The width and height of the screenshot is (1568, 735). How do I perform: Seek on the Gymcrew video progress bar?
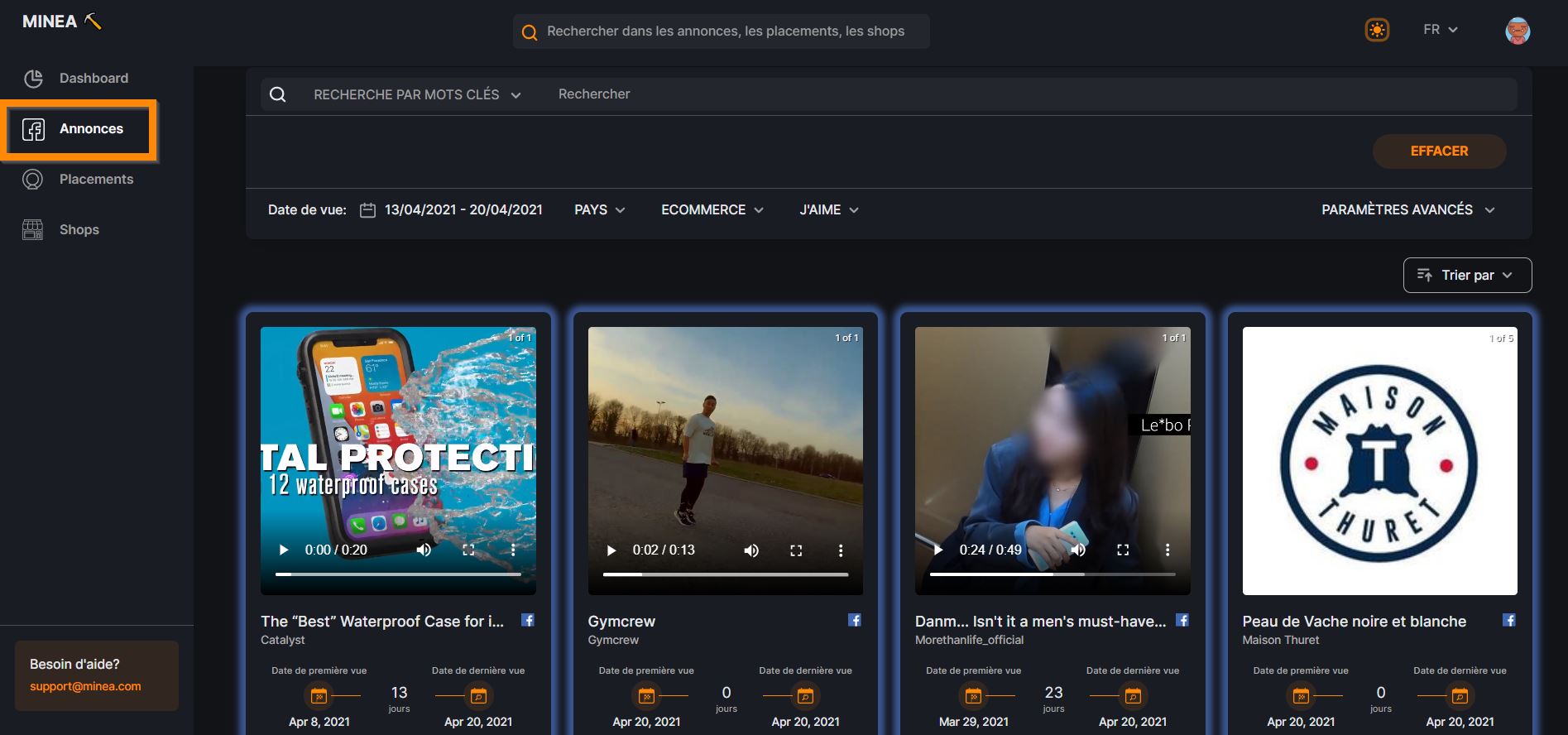point(726,574)
